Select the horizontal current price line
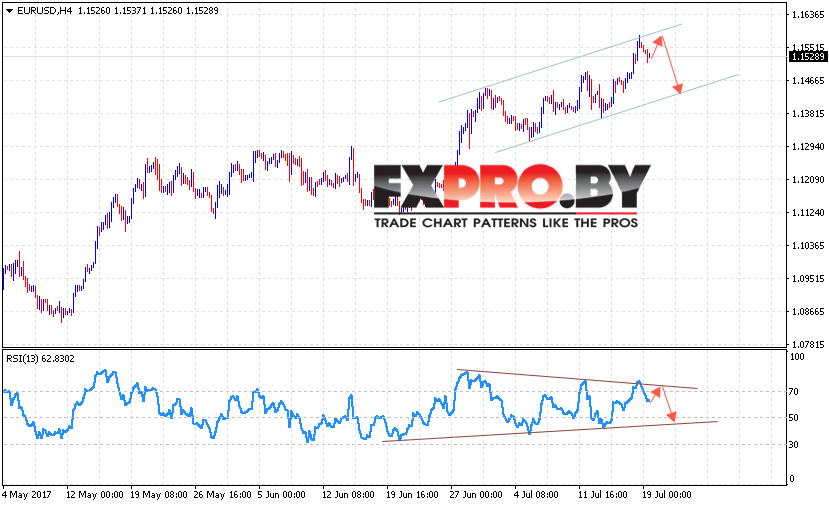The height and width of the screenshot is (506, 829). click(394, 57)
